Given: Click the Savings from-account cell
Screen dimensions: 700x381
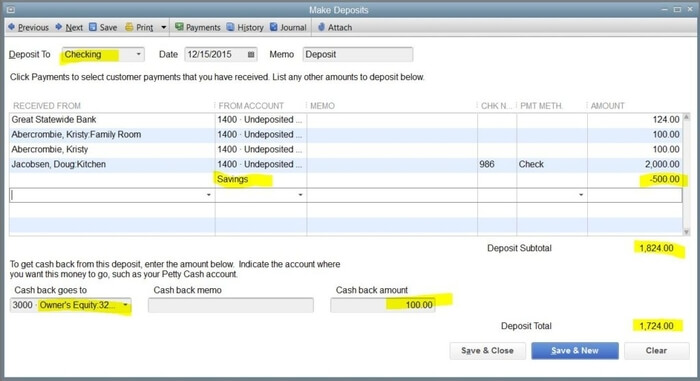Looking at the screenshot, I should pos(261,180).
